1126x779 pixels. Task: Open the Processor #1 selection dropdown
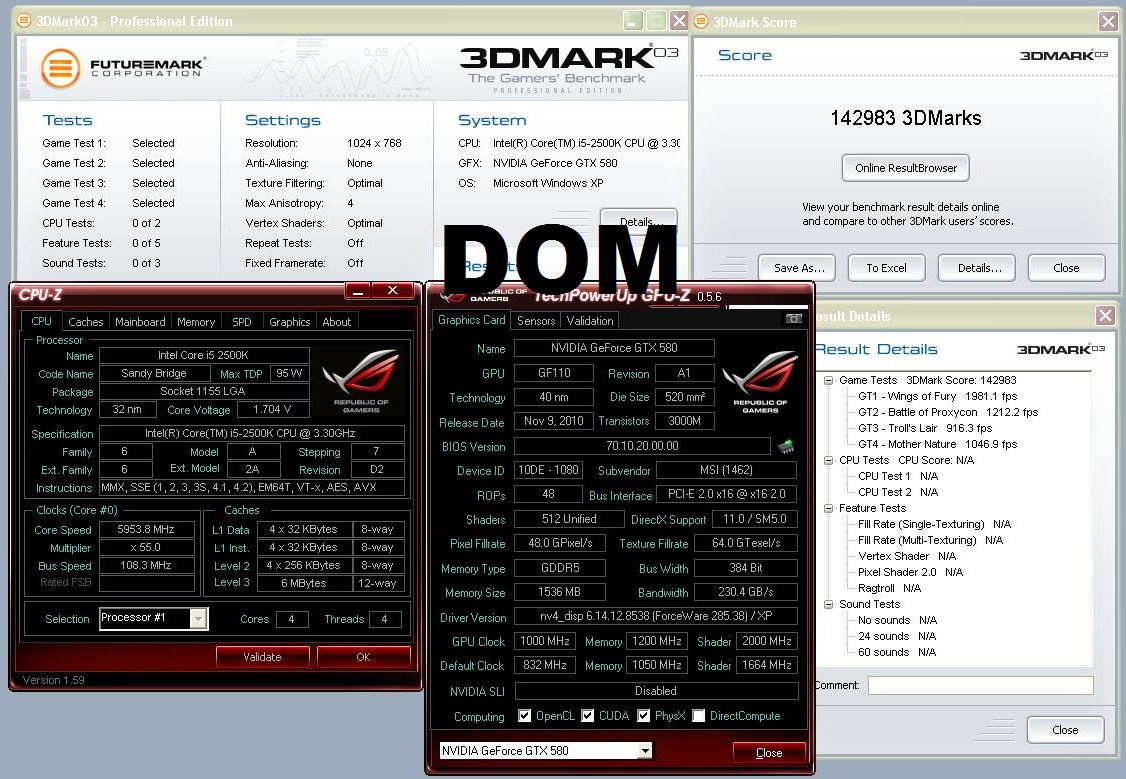198,619
